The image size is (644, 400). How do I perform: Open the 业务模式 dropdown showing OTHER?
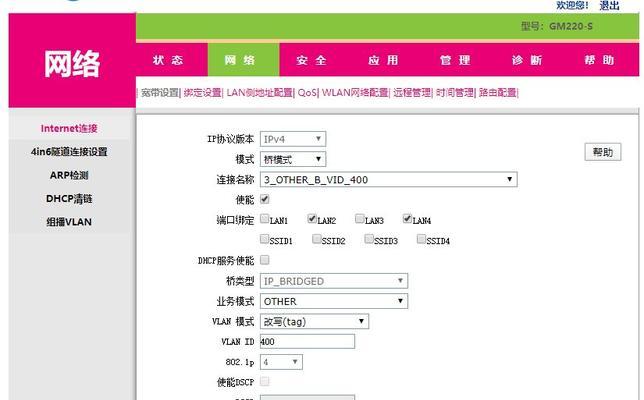click(x=334, y=301)
